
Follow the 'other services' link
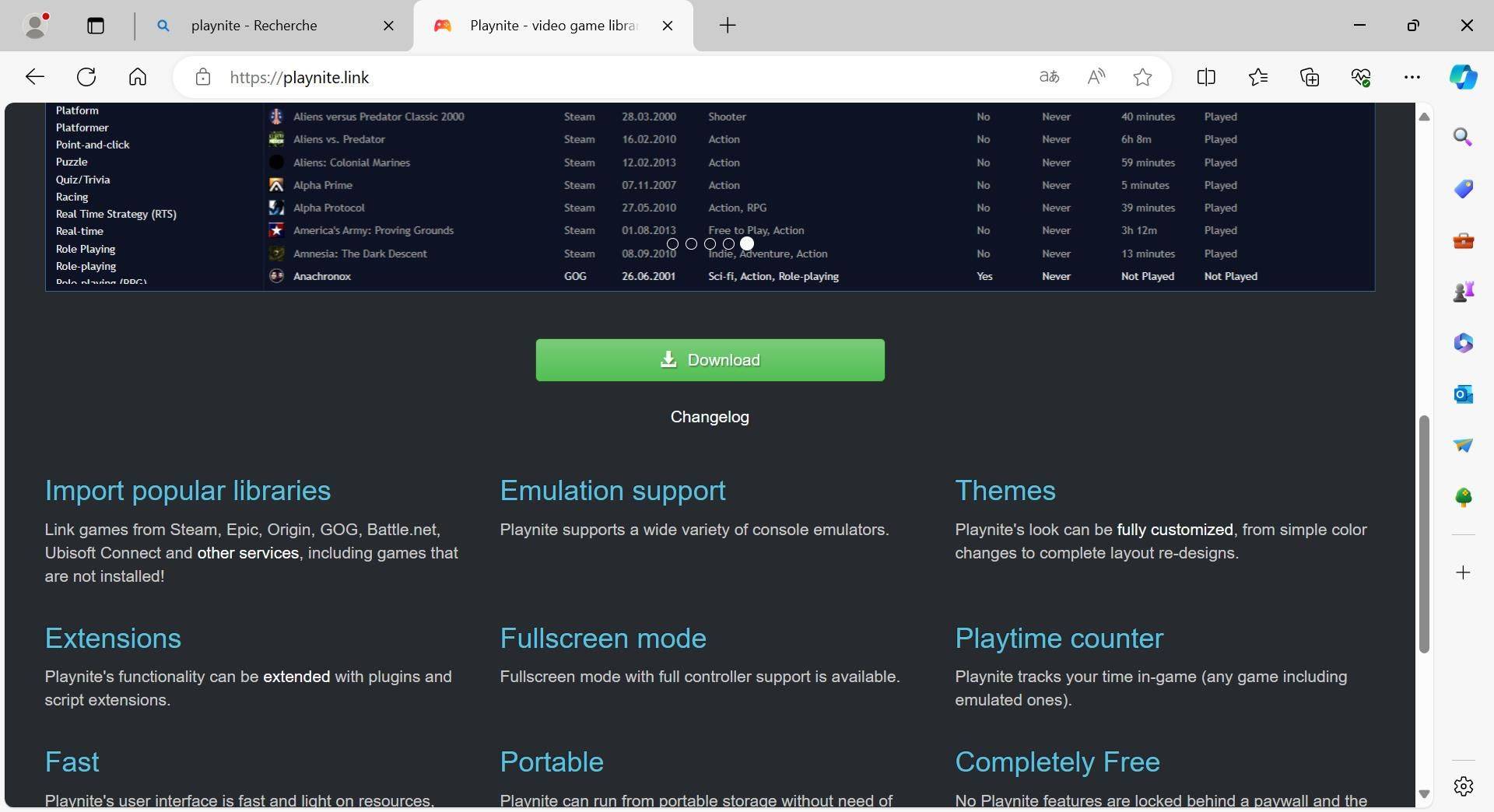(x=248, y=553)
